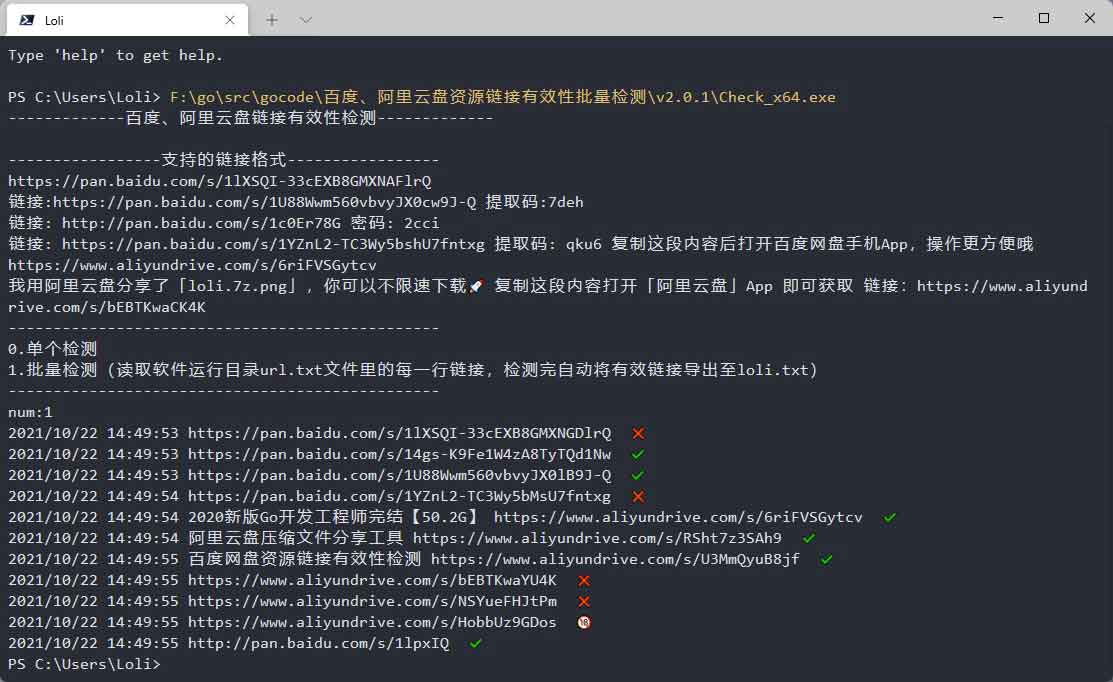1113x682 pixels.
Task: Open result link aliyundrive.com/s/bEBTKwaYU4K
Action: pos(372,581)
